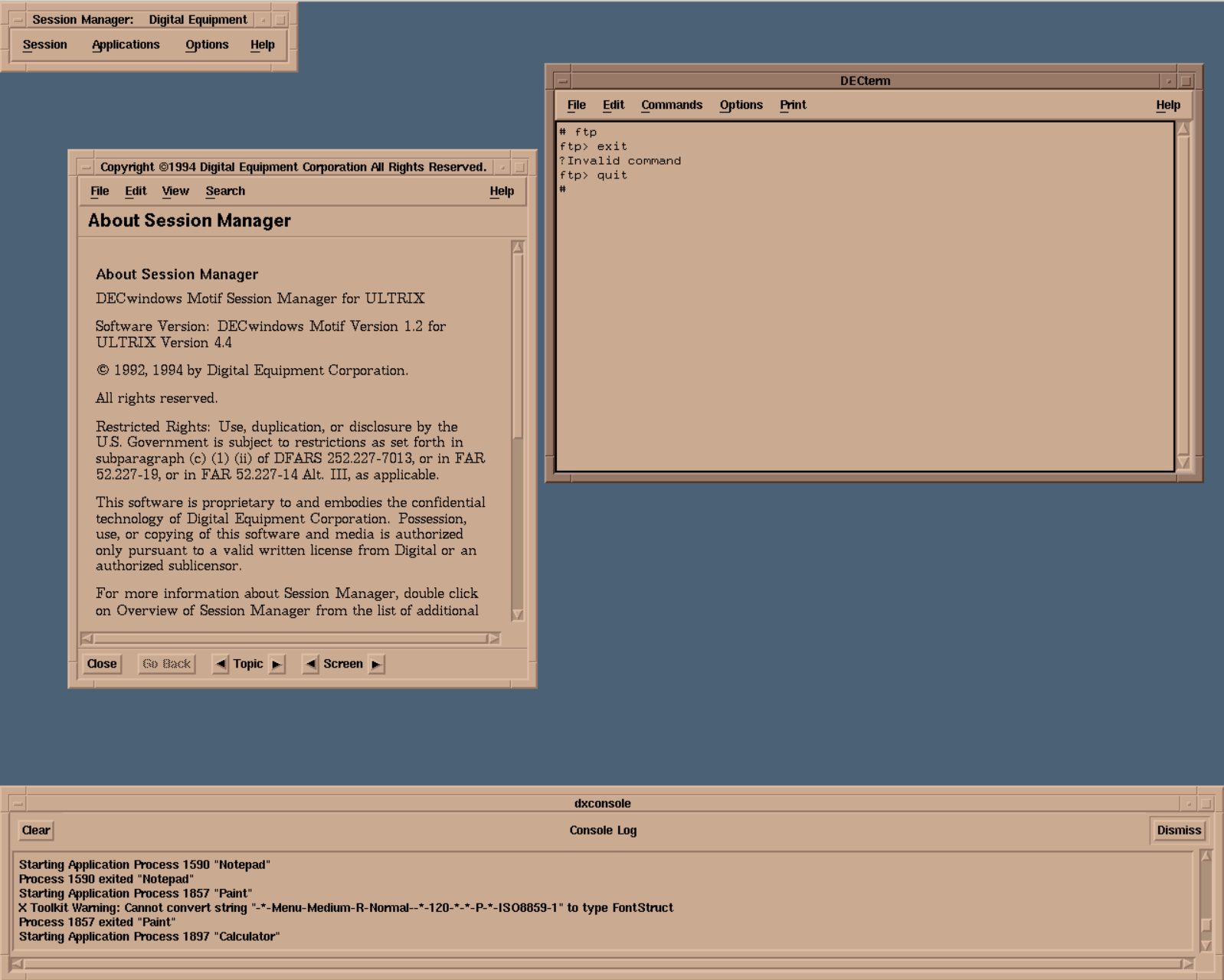This screenshot has width=1224, height=980.
Task: Open the Applications menu
Action: 126,44
